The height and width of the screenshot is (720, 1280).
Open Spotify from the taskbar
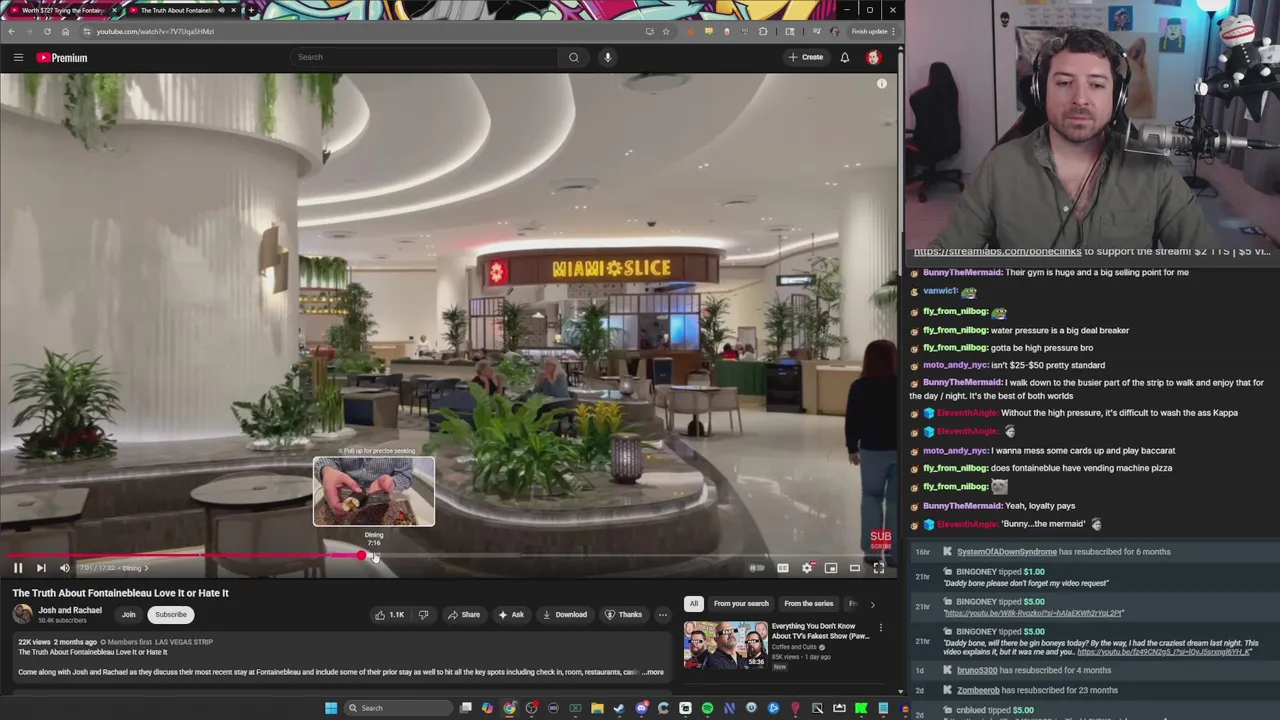[x=707, y=708]
